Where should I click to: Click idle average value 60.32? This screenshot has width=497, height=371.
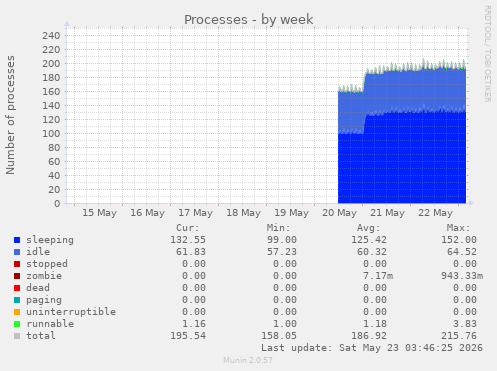(x=372, y=252)
